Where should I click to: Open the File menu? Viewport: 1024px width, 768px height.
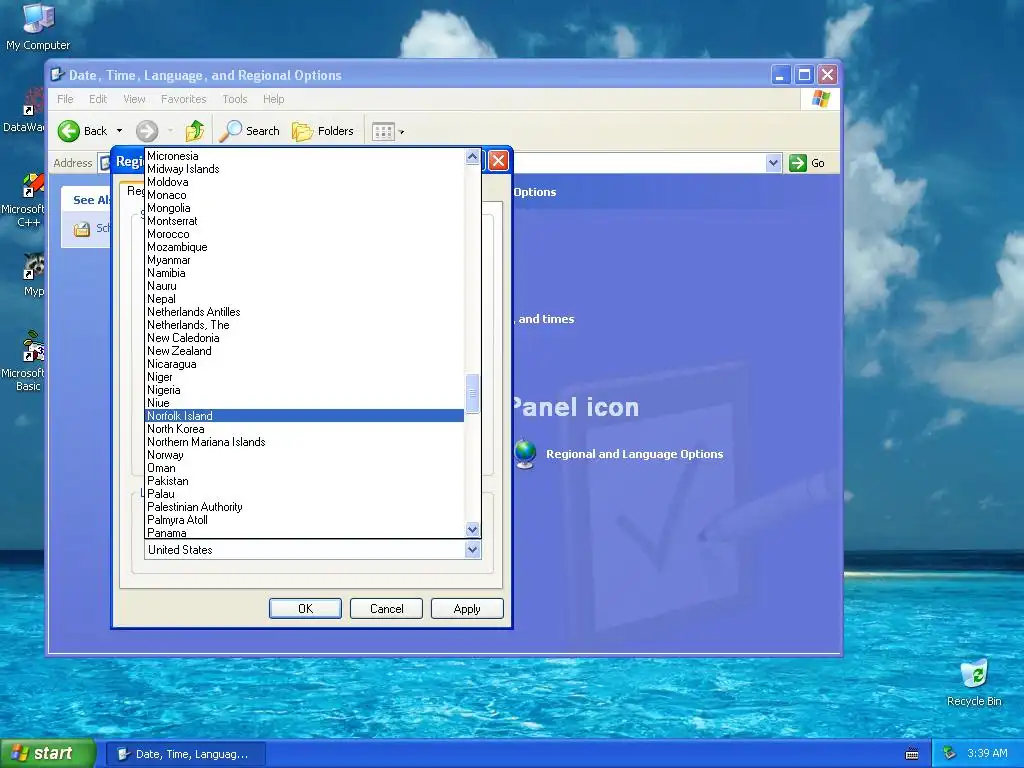(x=65, y=99)
